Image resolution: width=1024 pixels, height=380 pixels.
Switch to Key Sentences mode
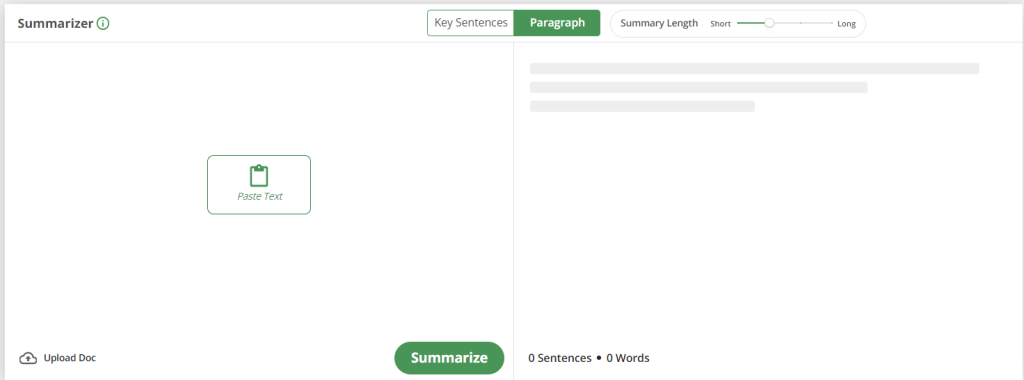471,23
